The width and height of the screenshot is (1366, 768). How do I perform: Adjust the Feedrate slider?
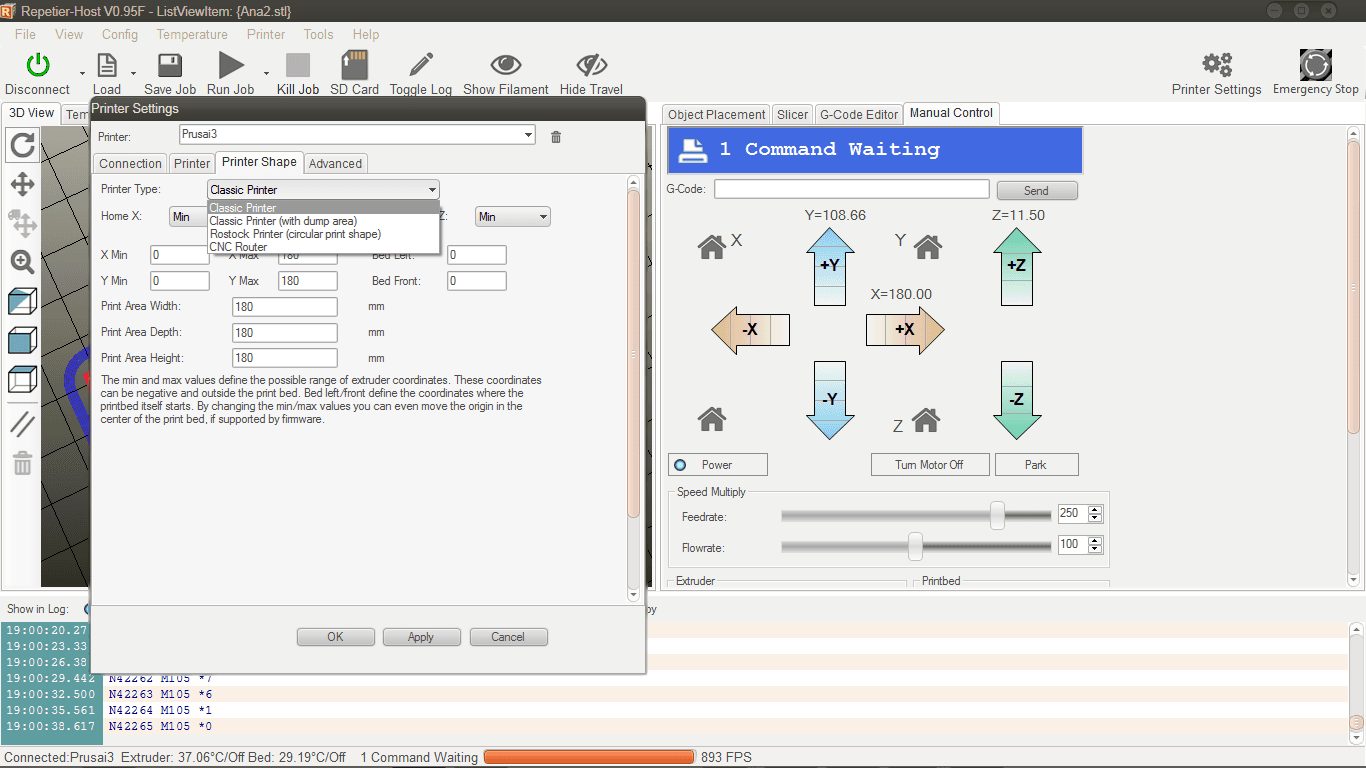coord(996,514)
